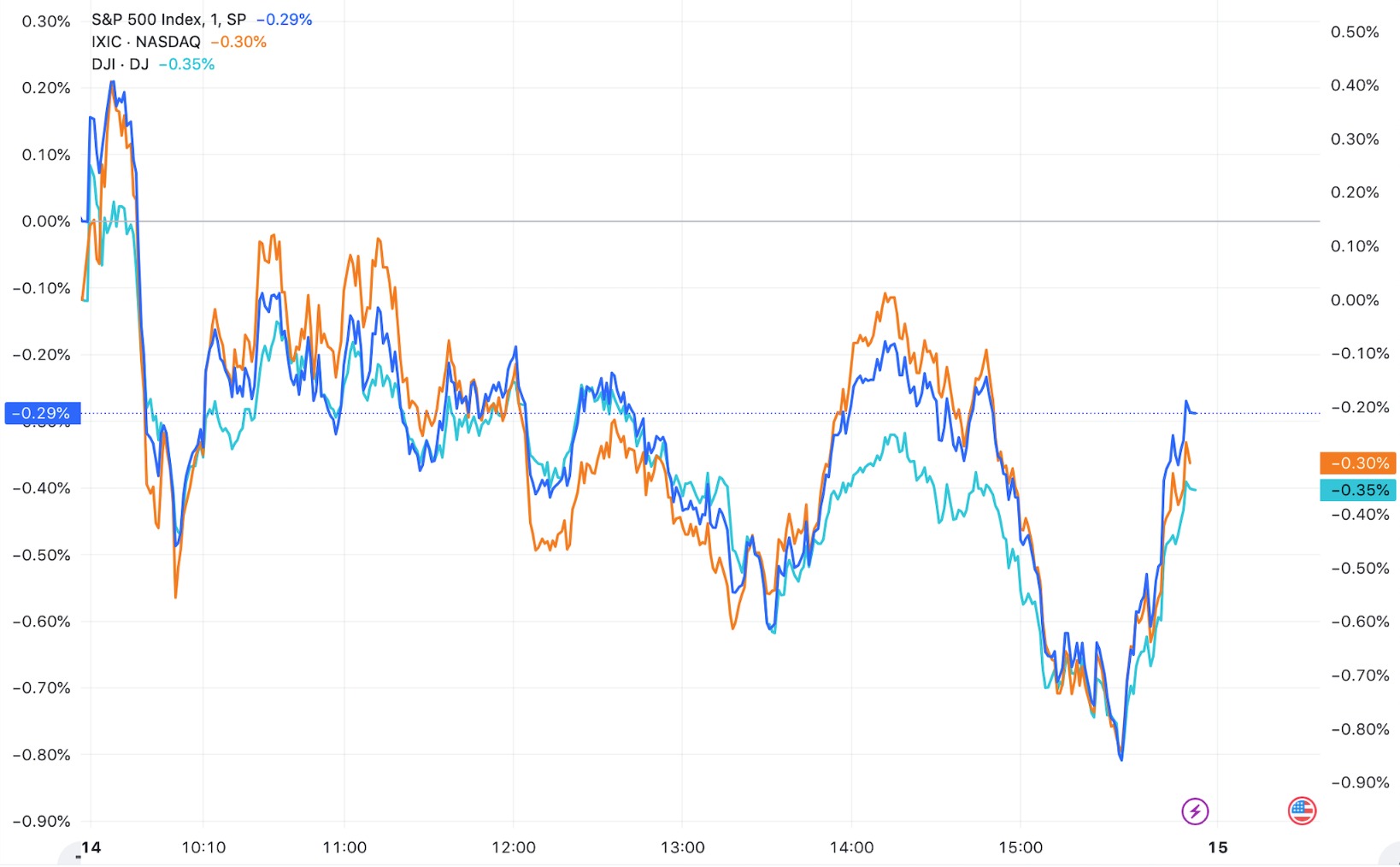
Task: Click the 0.50% right scale label
Action: click(x=1355, y=32)
